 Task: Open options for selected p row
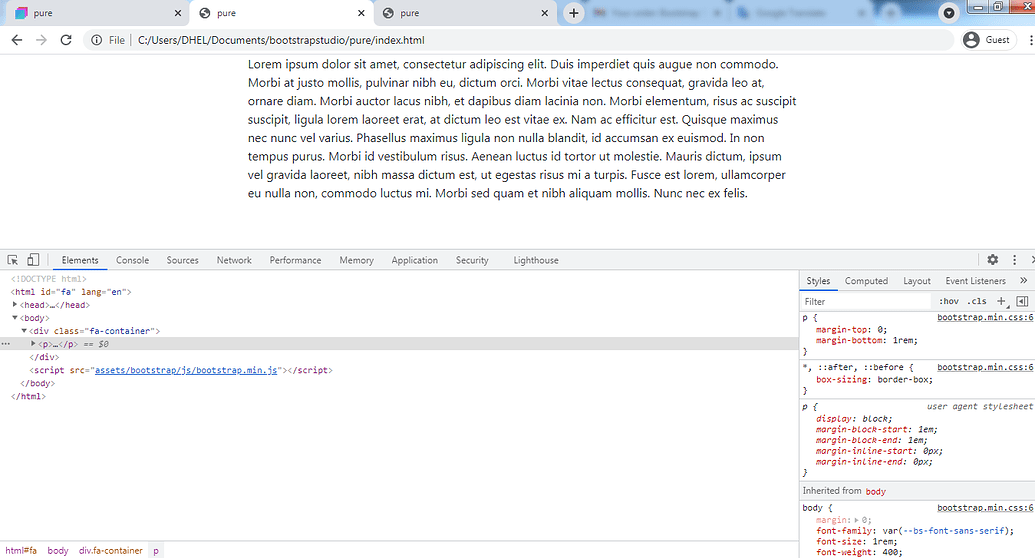point(6,344)
